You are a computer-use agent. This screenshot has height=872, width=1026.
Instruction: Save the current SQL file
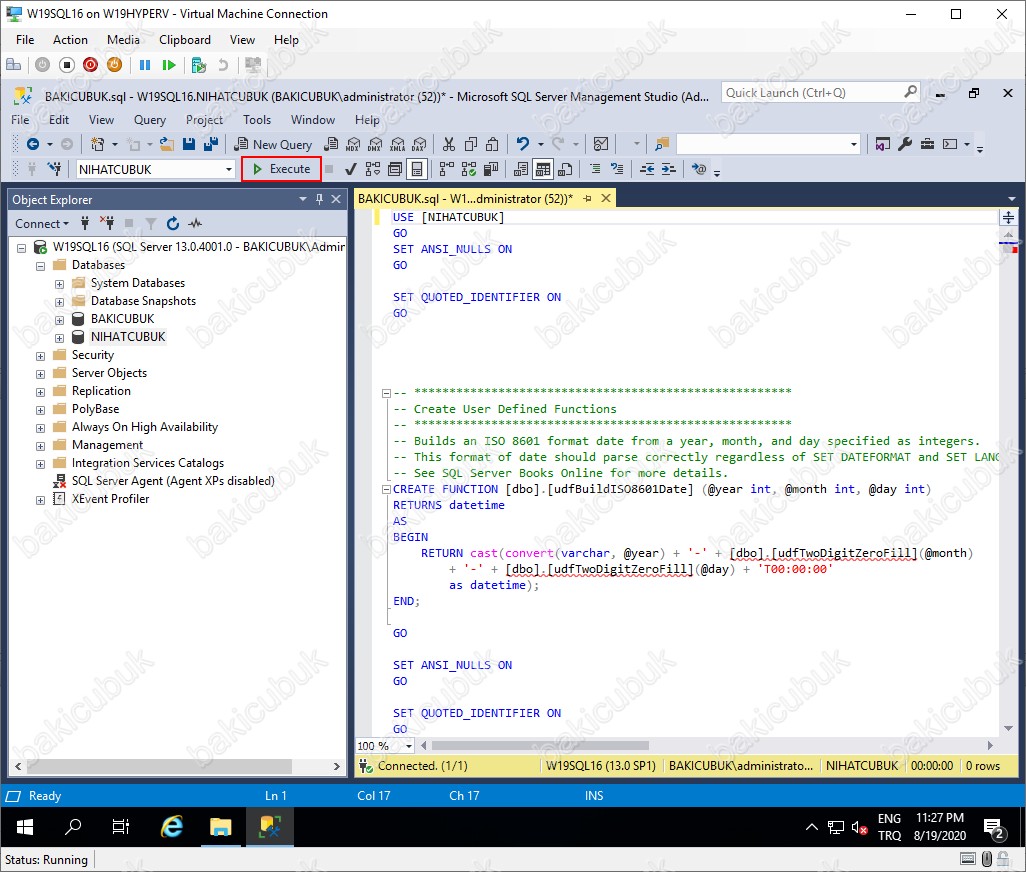(189, 144)
